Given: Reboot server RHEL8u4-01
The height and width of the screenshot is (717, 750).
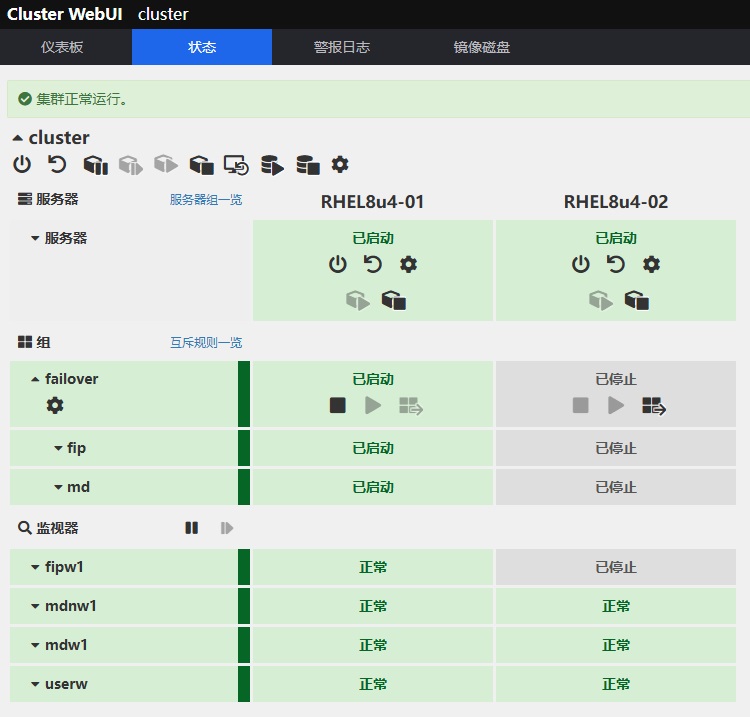Looking at the screenshot, I should pyautogui.click(x=373, y=264).
